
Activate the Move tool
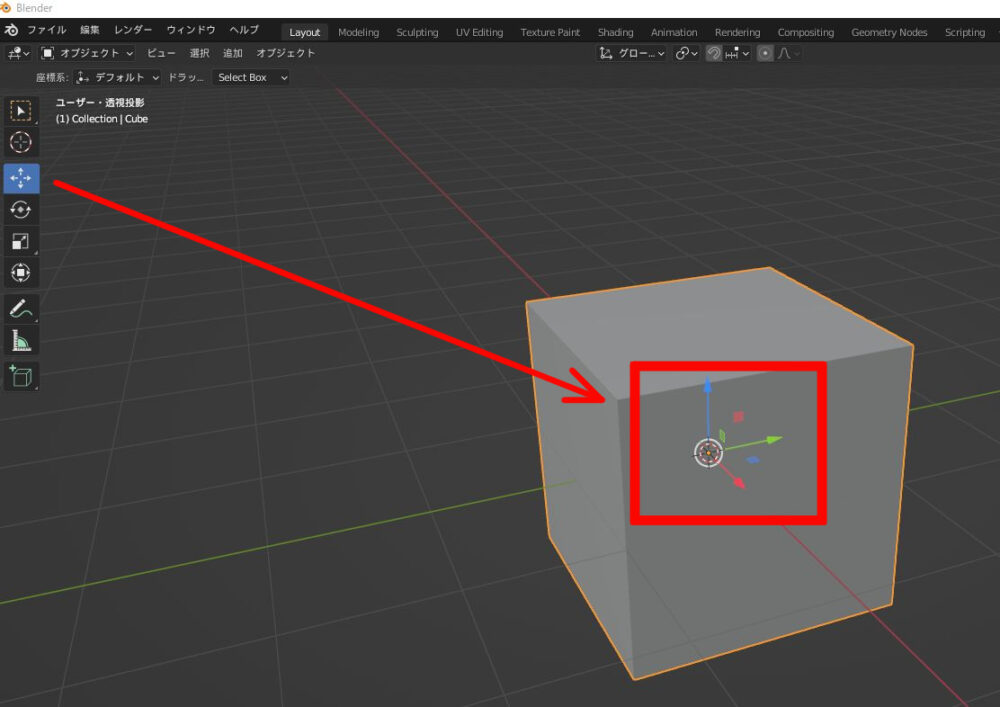click(21, 178)
